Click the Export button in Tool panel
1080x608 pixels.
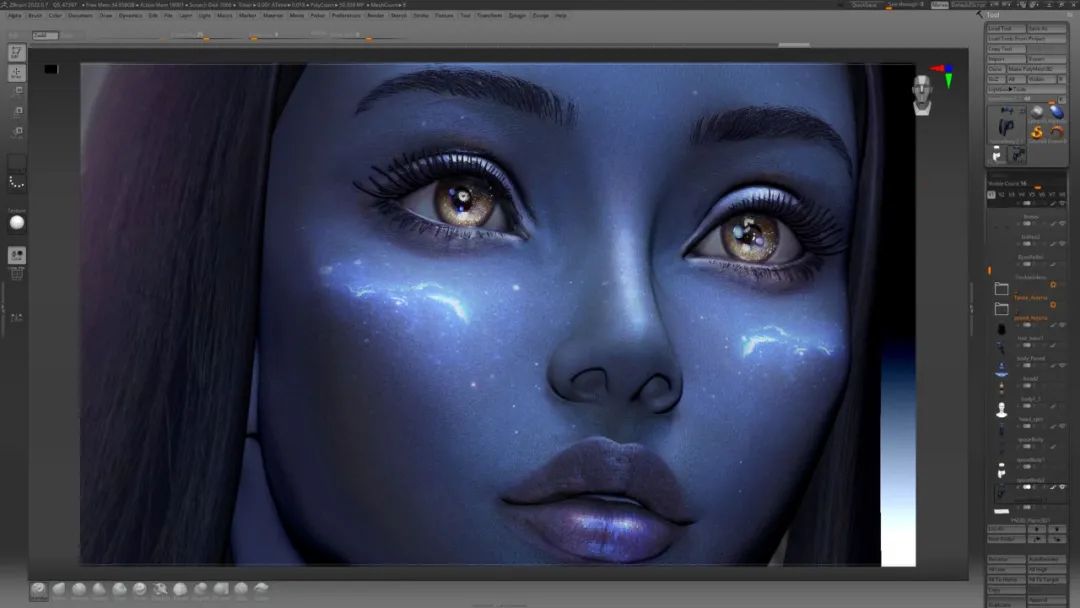click(1046, 59)
